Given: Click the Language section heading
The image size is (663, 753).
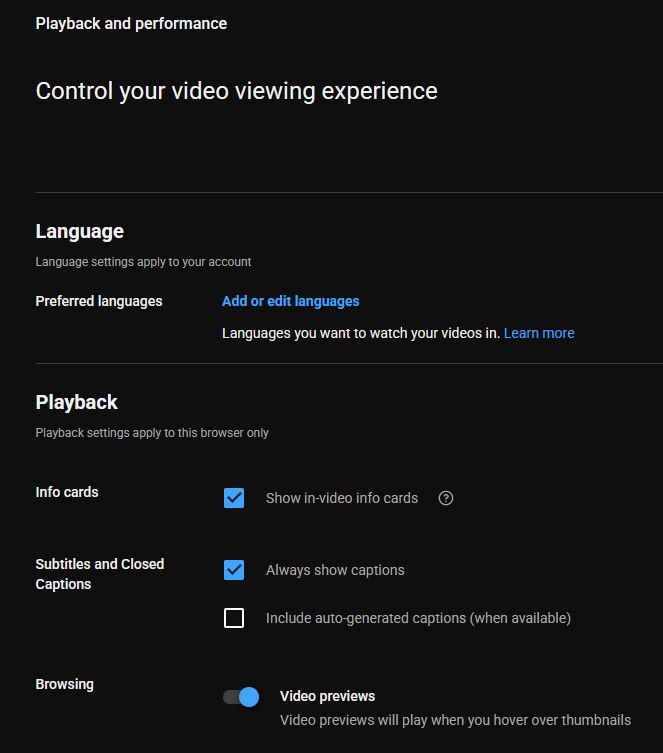Looking at the screenshot, I should pos(80,231).
